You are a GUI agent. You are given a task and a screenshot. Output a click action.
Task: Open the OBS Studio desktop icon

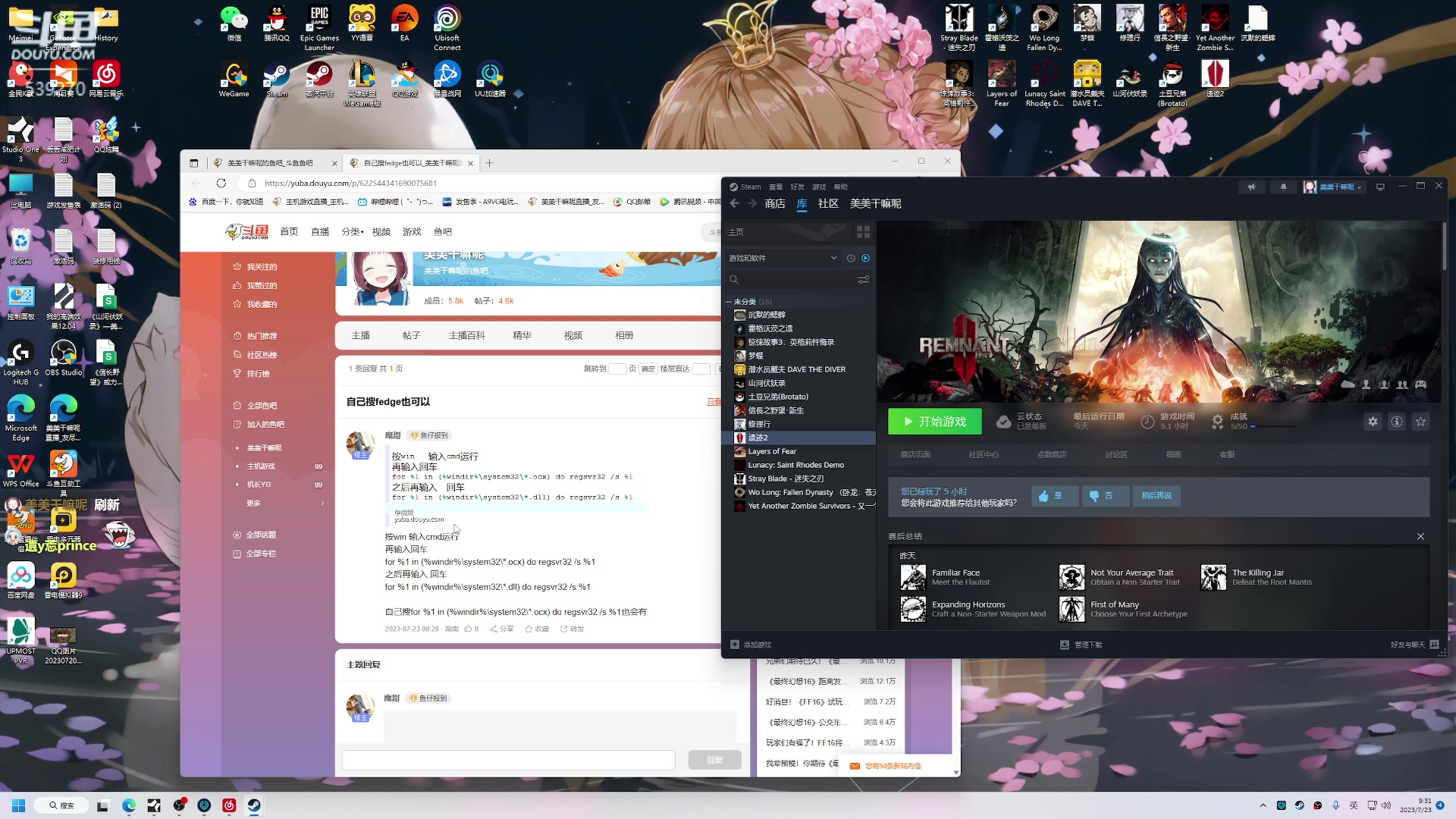pos(64,357)
